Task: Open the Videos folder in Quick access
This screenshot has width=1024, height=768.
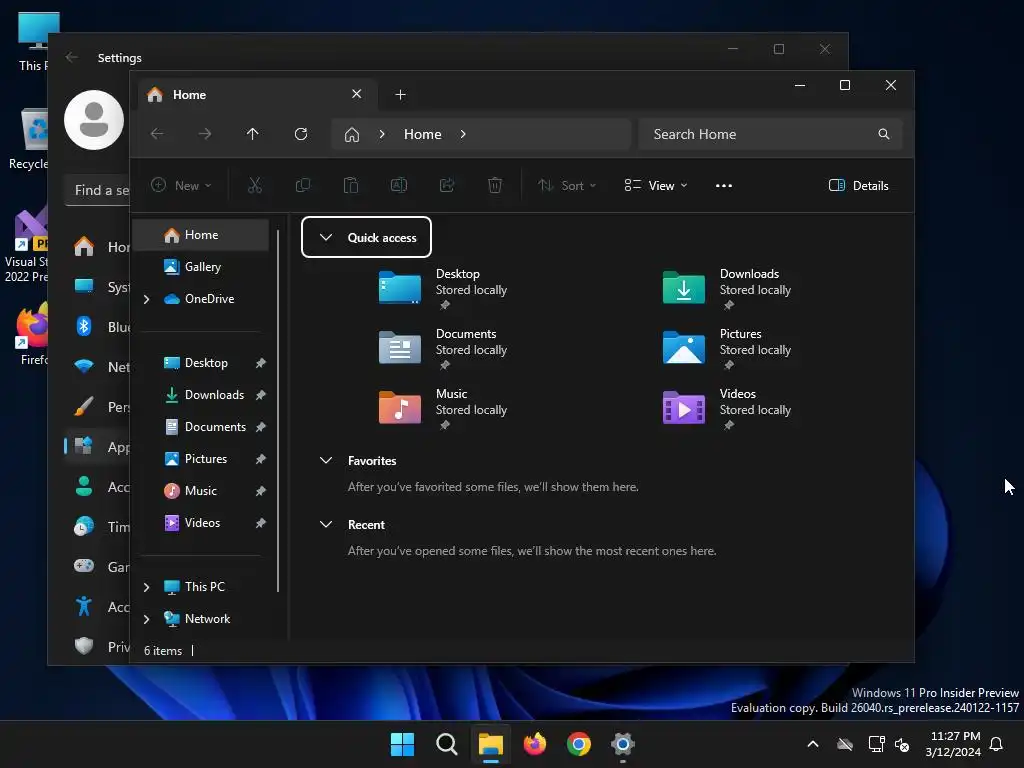Action: (x=727, y=409)
